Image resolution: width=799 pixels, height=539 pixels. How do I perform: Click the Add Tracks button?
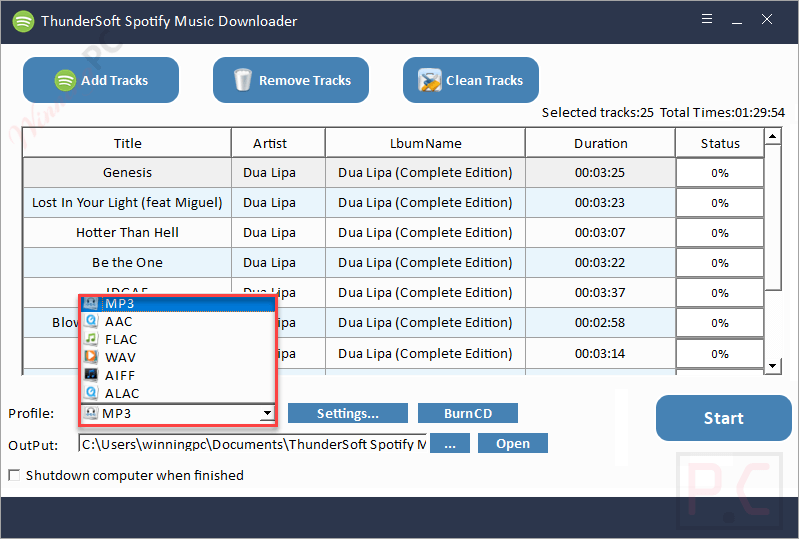101,80
